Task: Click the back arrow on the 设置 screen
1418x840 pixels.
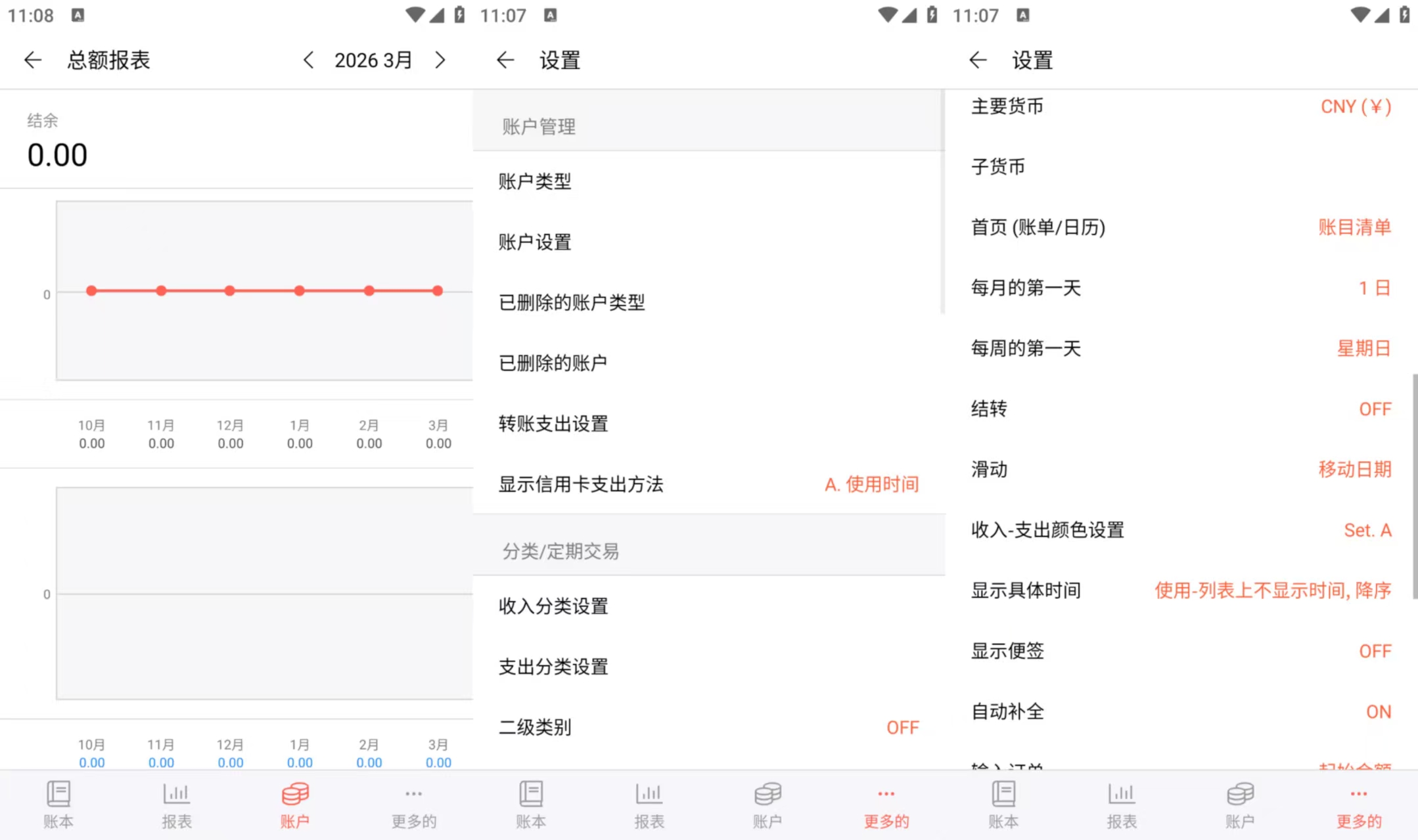Action: pos(505,60)
